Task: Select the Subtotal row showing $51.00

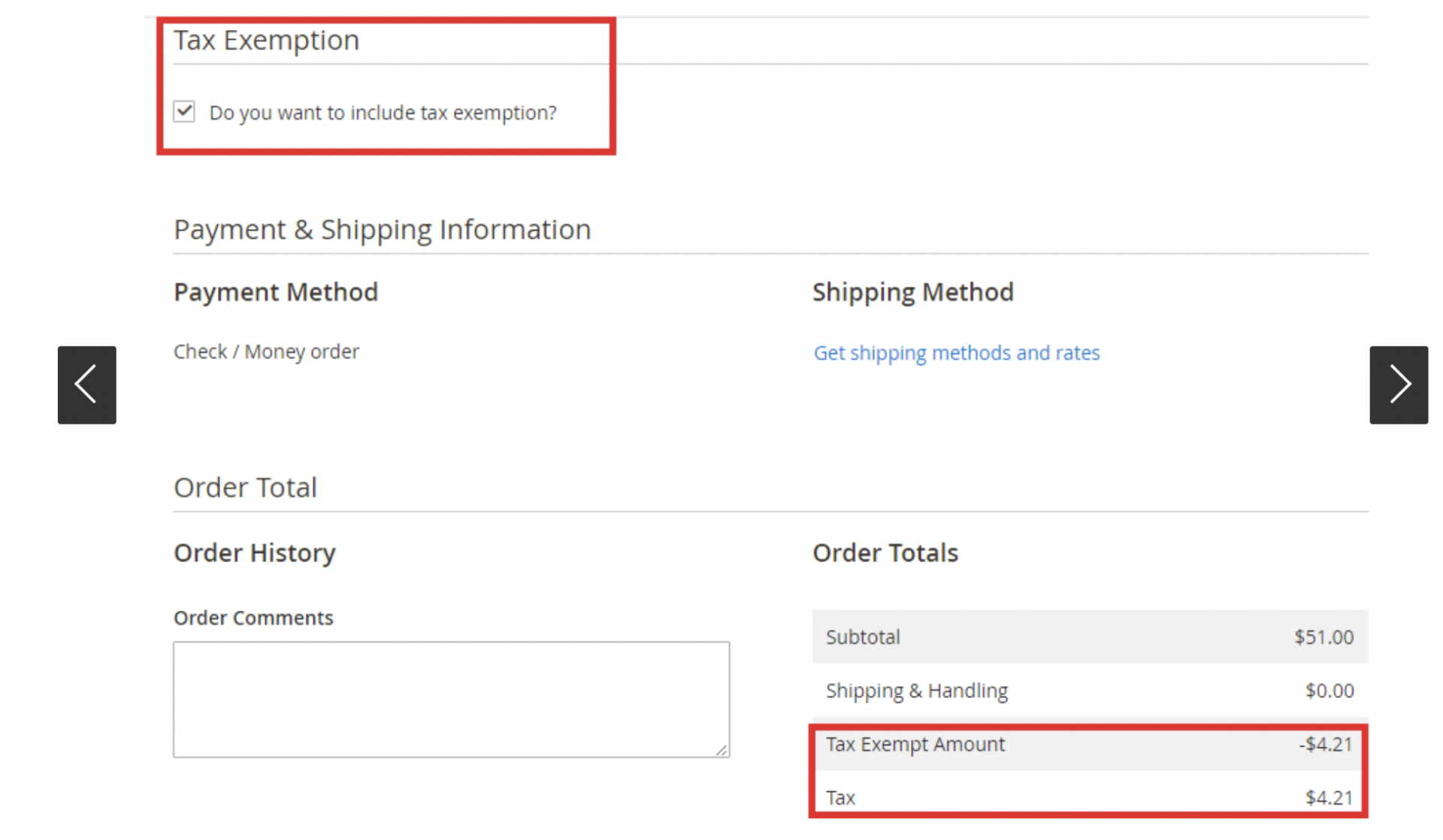Action: [1089, 636]
